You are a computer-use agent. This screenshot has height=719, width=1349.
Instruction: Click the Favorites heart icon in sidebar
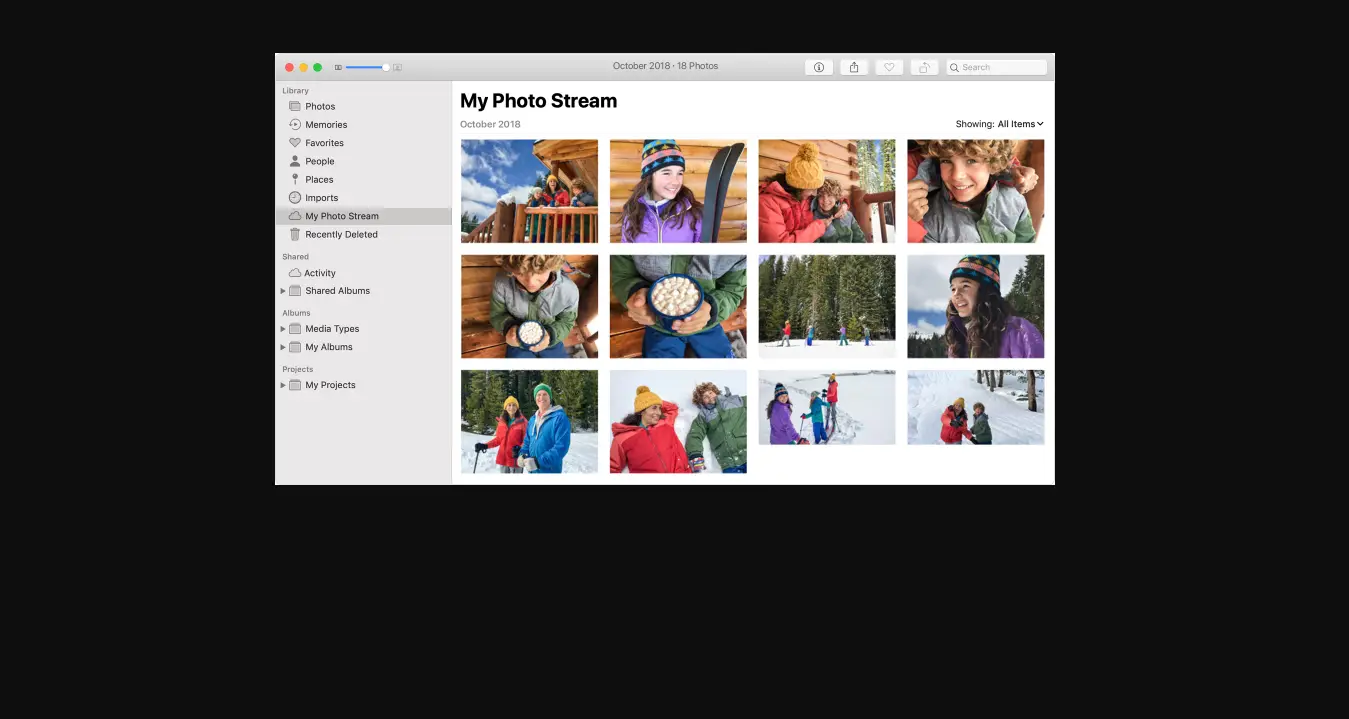(x=295, y=143)
